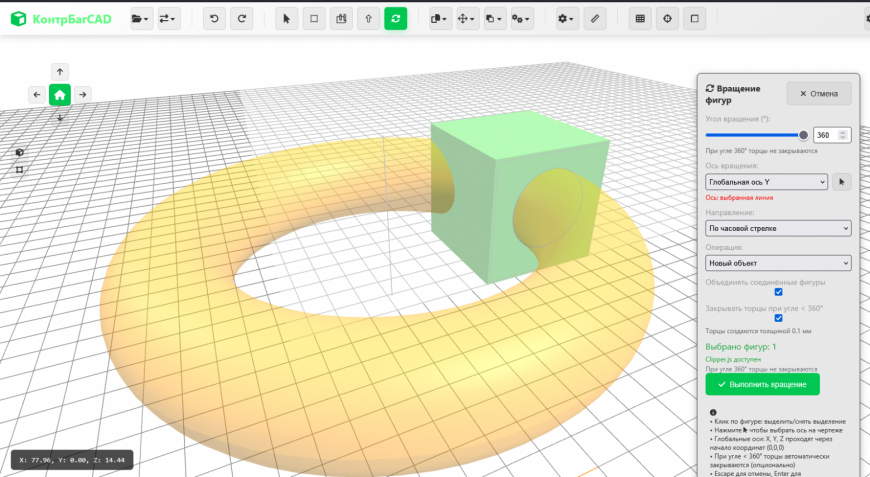Open the По часовой стрелке direction dropdown
Image resolution: width=870 pixels, height=477 pixels.
(x=778, y=229)
